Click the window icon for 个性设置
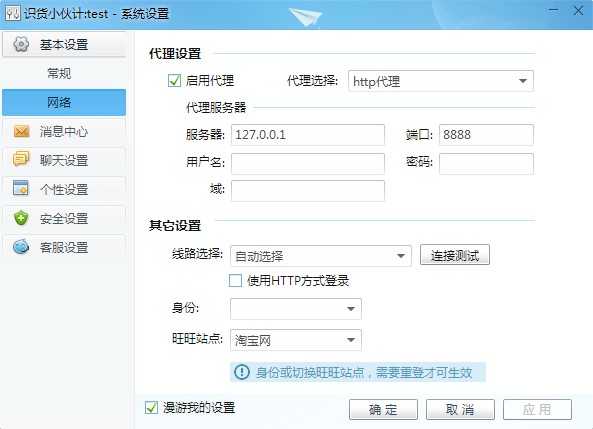This screenshot has width=593, height=429. tap(21, 188)
